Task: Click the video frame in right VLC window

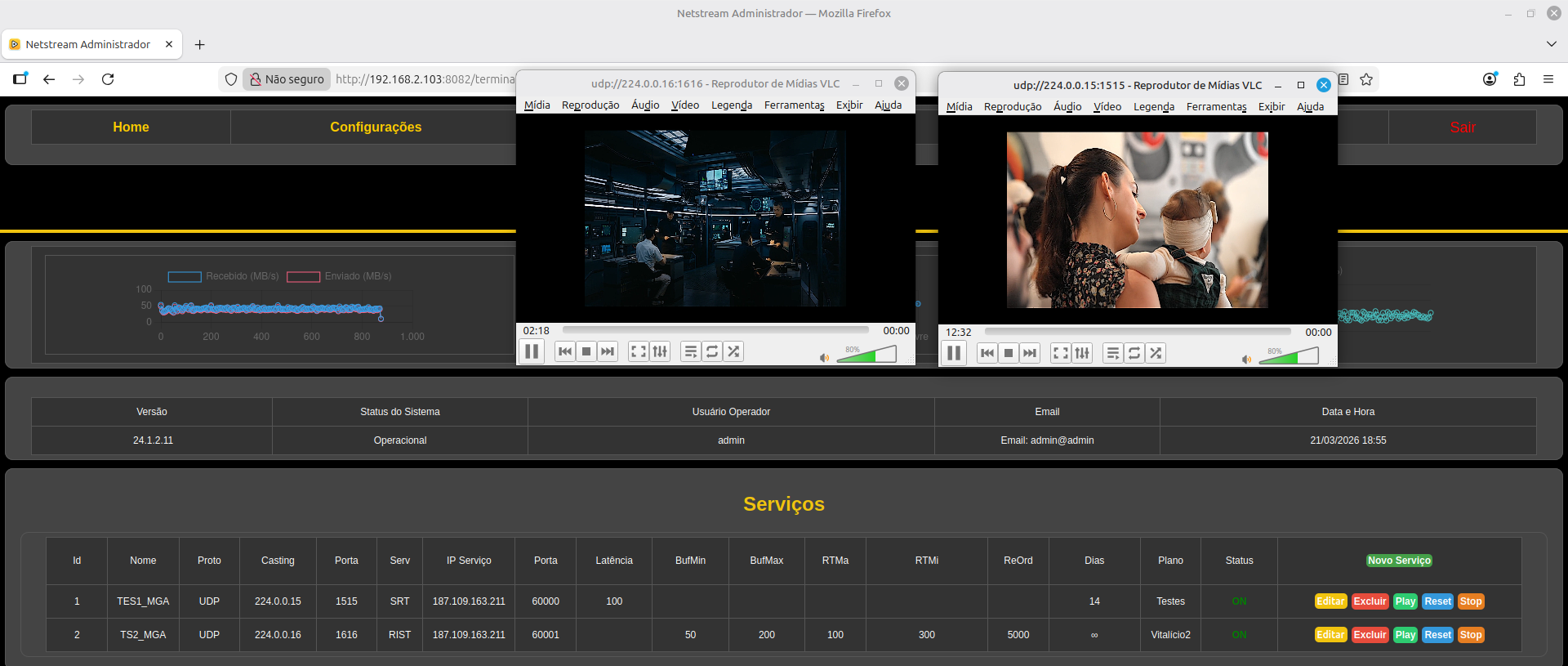Action: click(1137, 220)
